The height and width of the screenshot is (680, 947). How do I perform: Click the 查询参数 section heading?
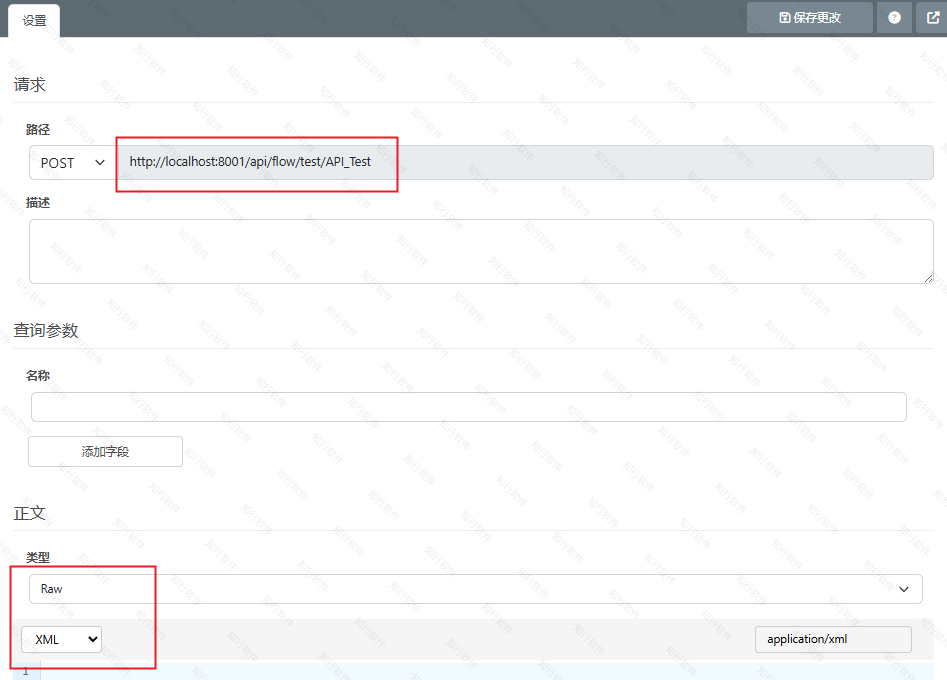[46, 331]
